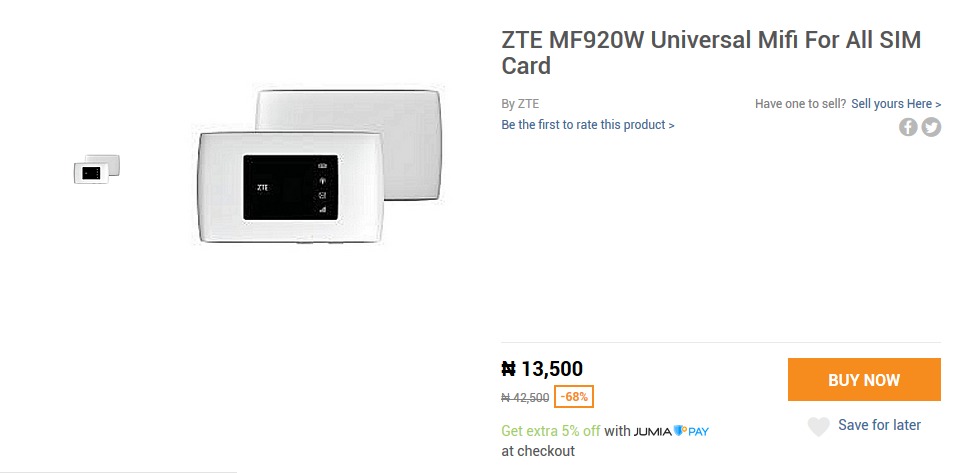
Task: Click signal bars icon on device screen
Action: pyautogui.click(x=322, y=209)
